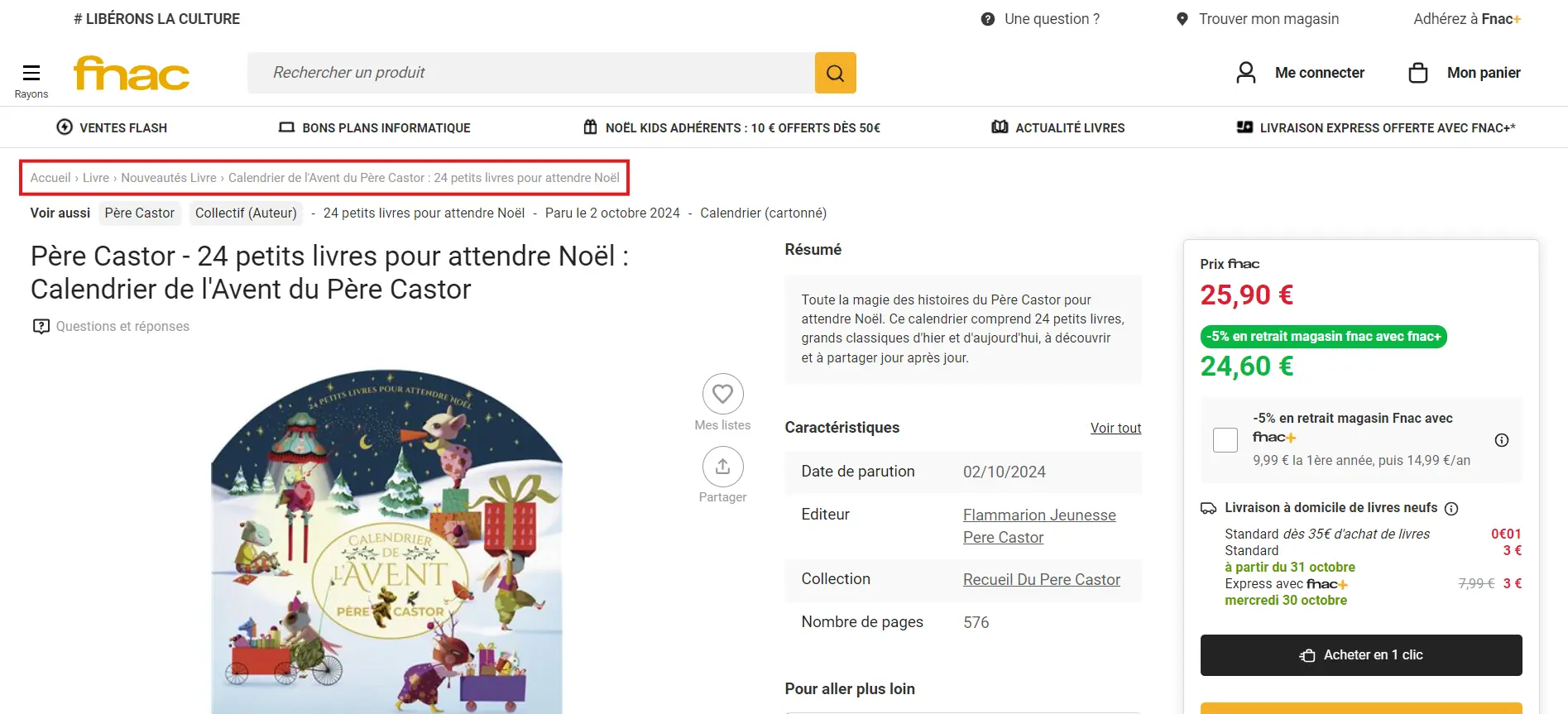Open NOËL KIDS ADHÉRENTS offer menu item
This screenshot has width=1568, height=714.
click(731, 127)
